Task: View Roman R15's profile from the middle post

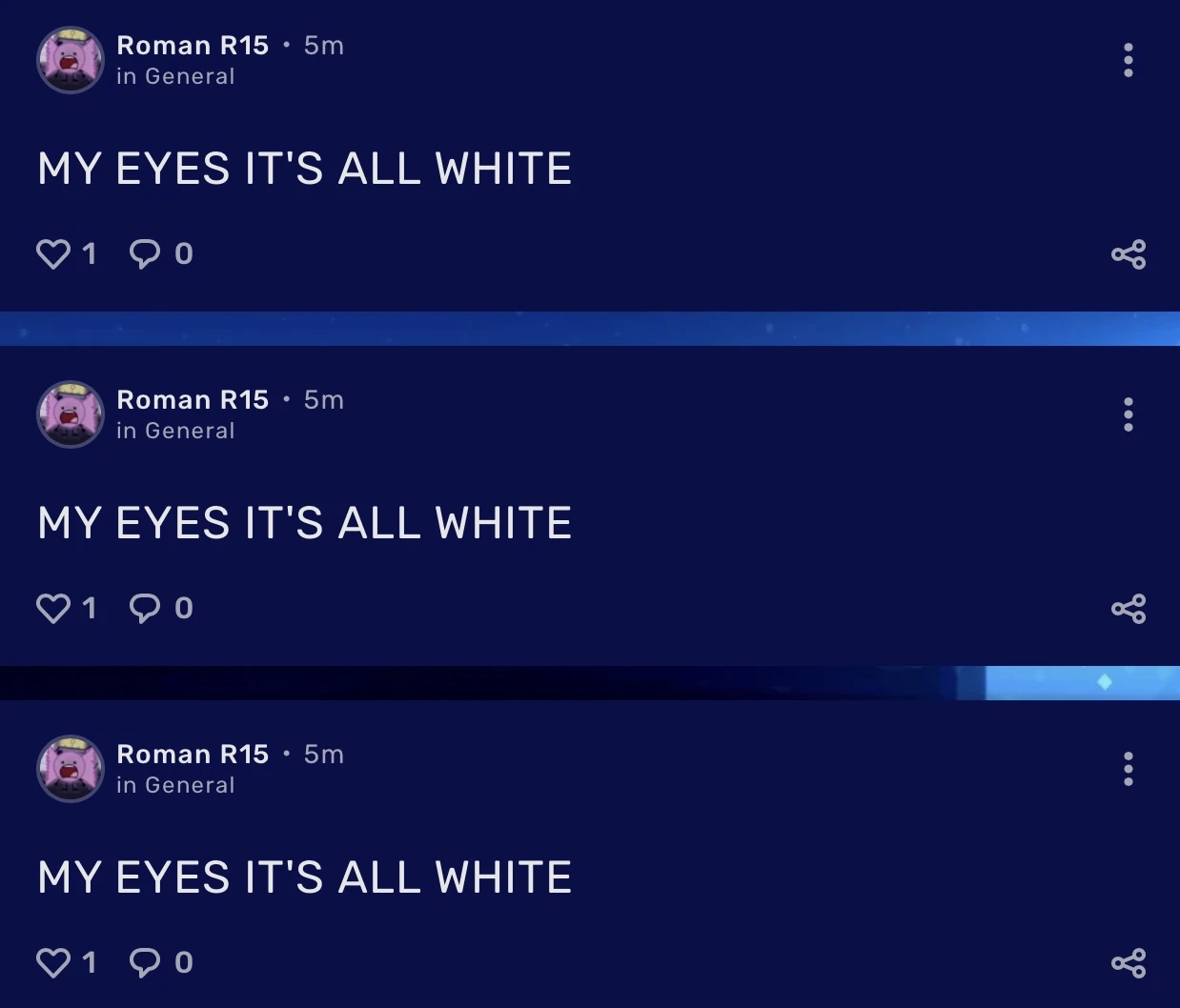Action: pyautogui.click(x=193, y=399)
